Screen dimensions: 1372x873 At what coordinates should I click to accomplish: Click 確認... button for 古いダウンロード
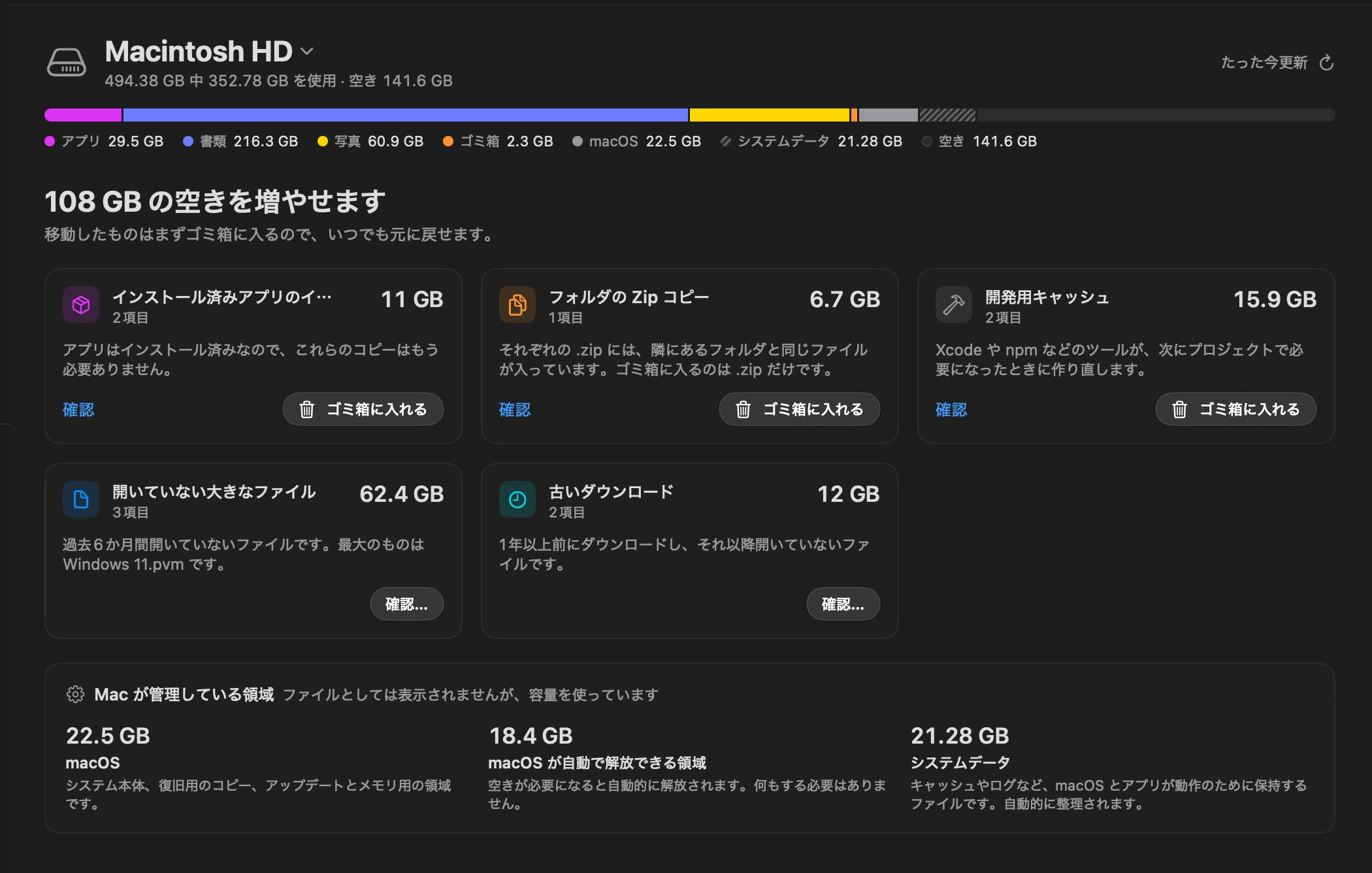tap(843, 604)
